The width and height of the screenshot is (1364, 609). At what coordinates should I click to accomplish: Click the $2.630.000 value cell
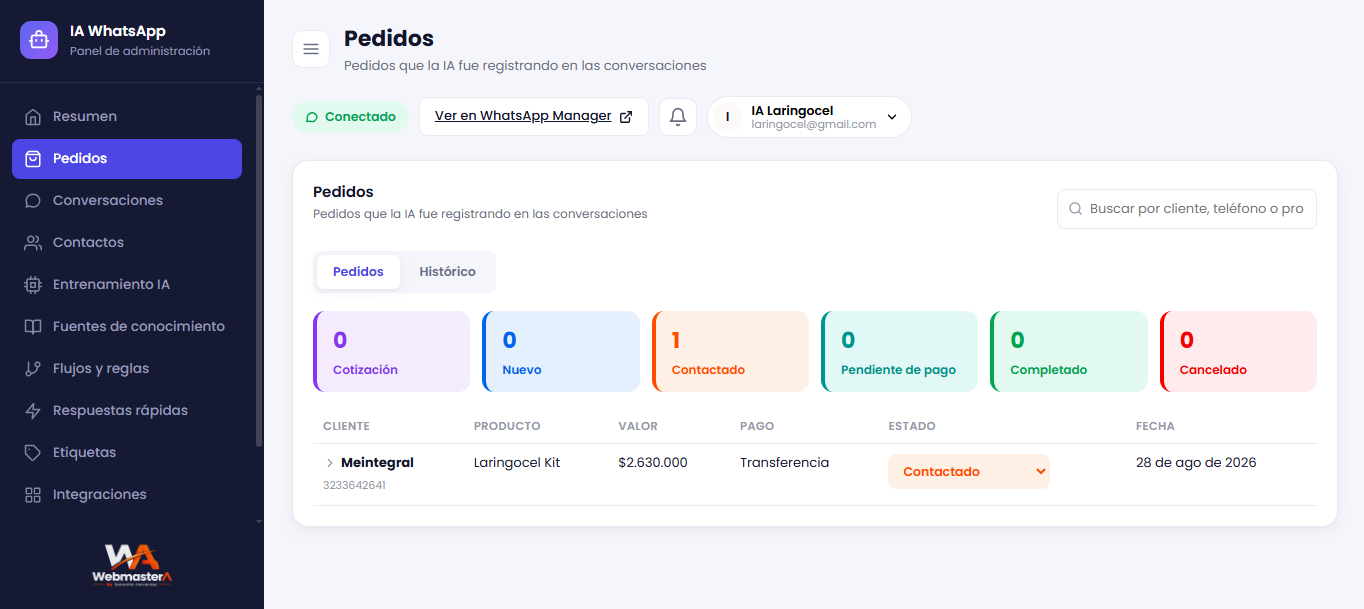click(x=653, y=463)
